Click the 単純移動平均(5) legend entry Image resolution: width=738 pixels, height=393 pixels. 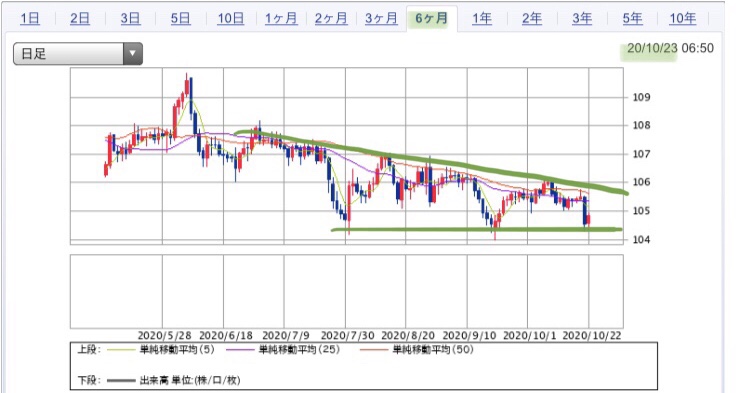[177, 350]
